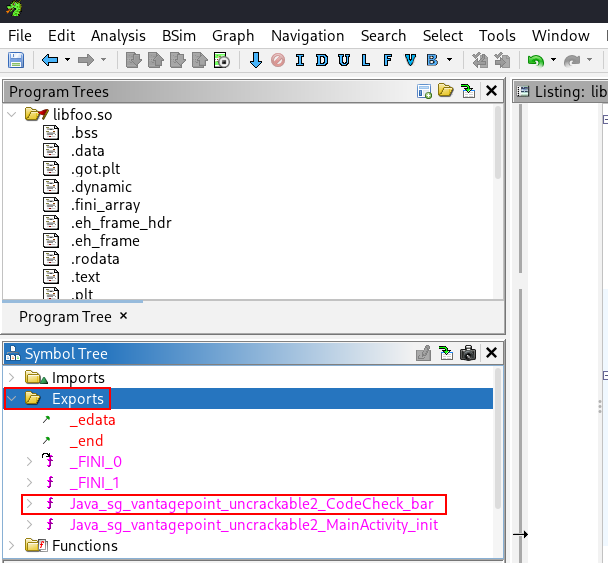Image resolution: width=608 pixels, height=563 pixels.
Task: Open the bookmark type dropdown arrow
Action: tap(449, 60)
